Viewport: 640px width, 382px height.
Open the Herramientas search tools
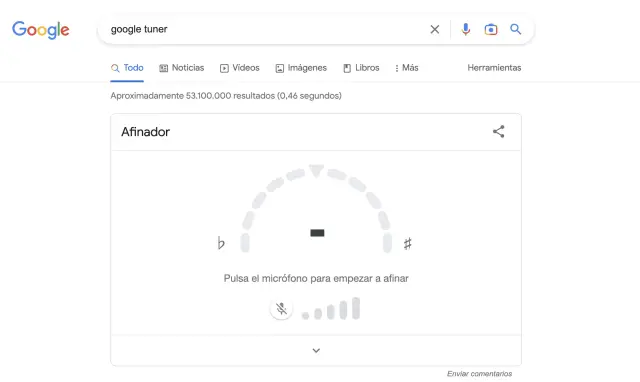tap(494, 68)
